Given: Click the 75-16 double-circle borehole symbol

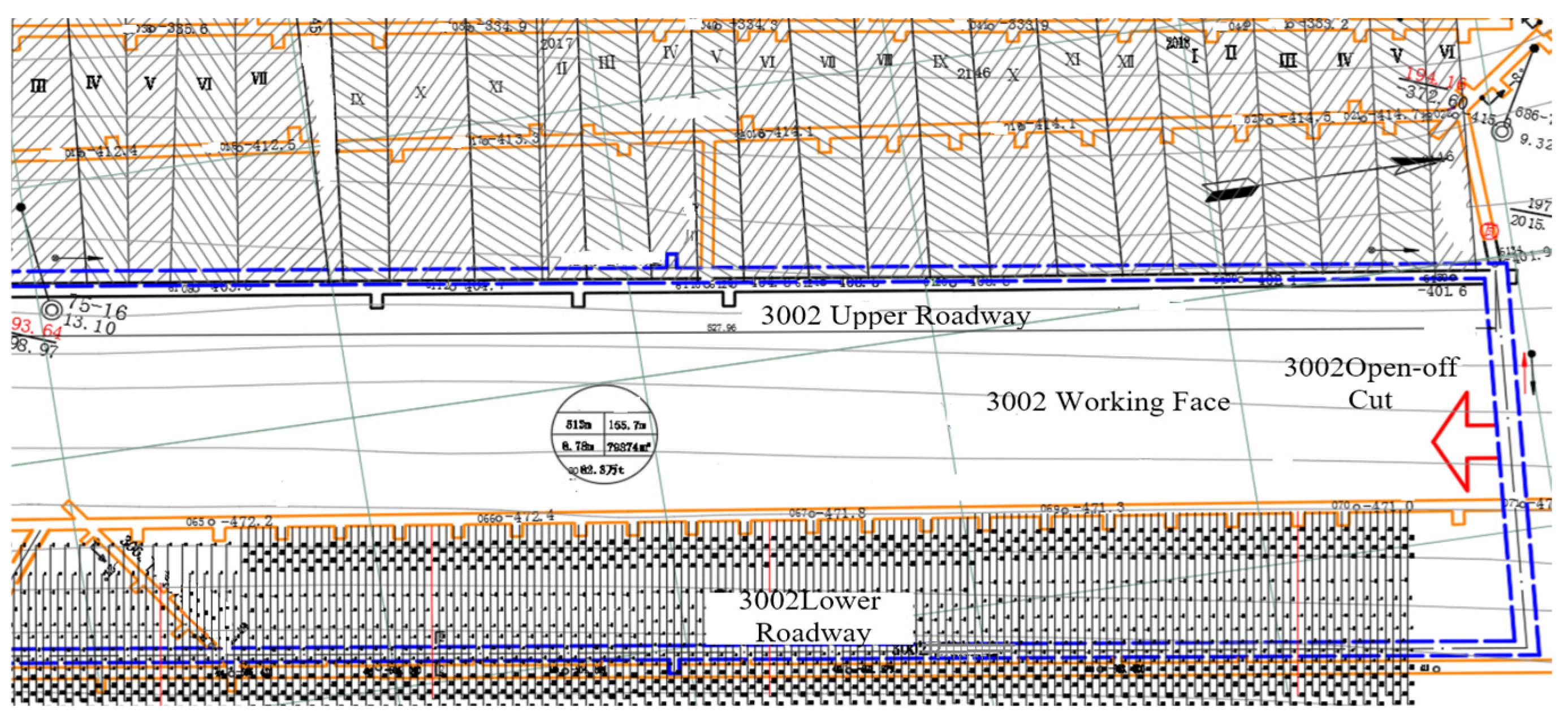Looking at the screenshot, I should [52, 310].
